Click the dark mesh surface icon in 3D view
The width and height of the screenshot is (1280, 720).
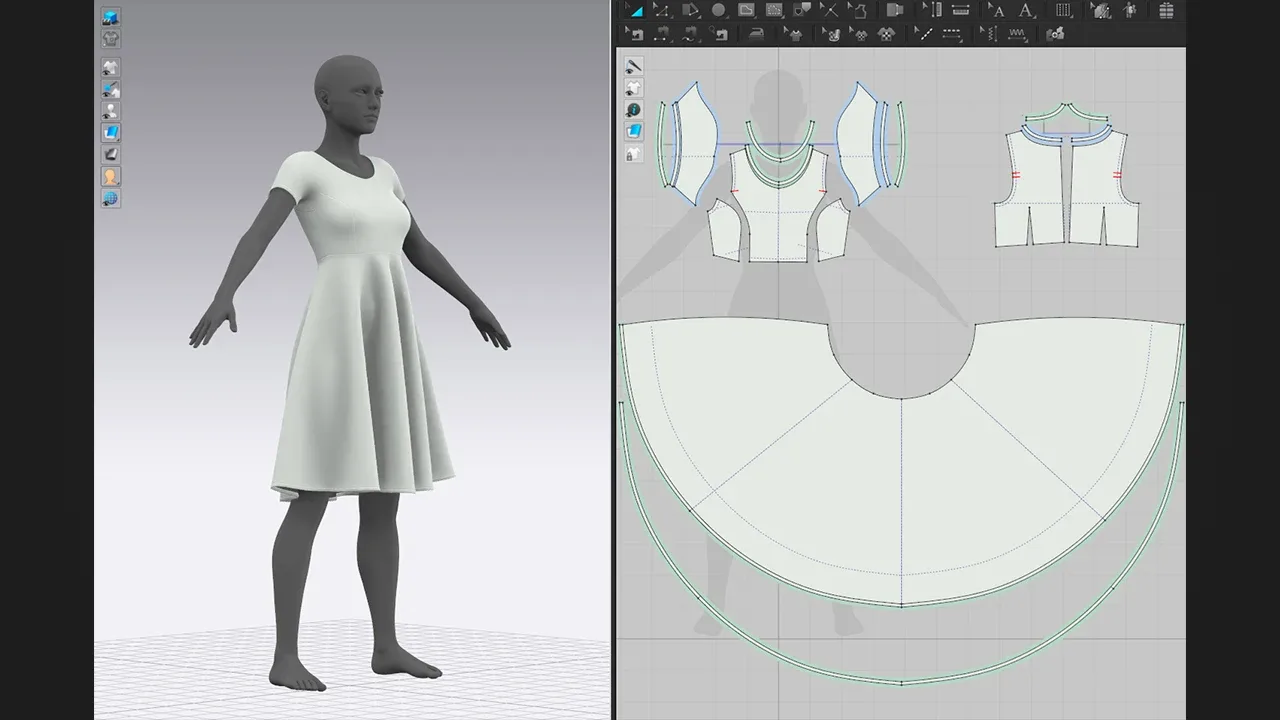coord(111,154)
